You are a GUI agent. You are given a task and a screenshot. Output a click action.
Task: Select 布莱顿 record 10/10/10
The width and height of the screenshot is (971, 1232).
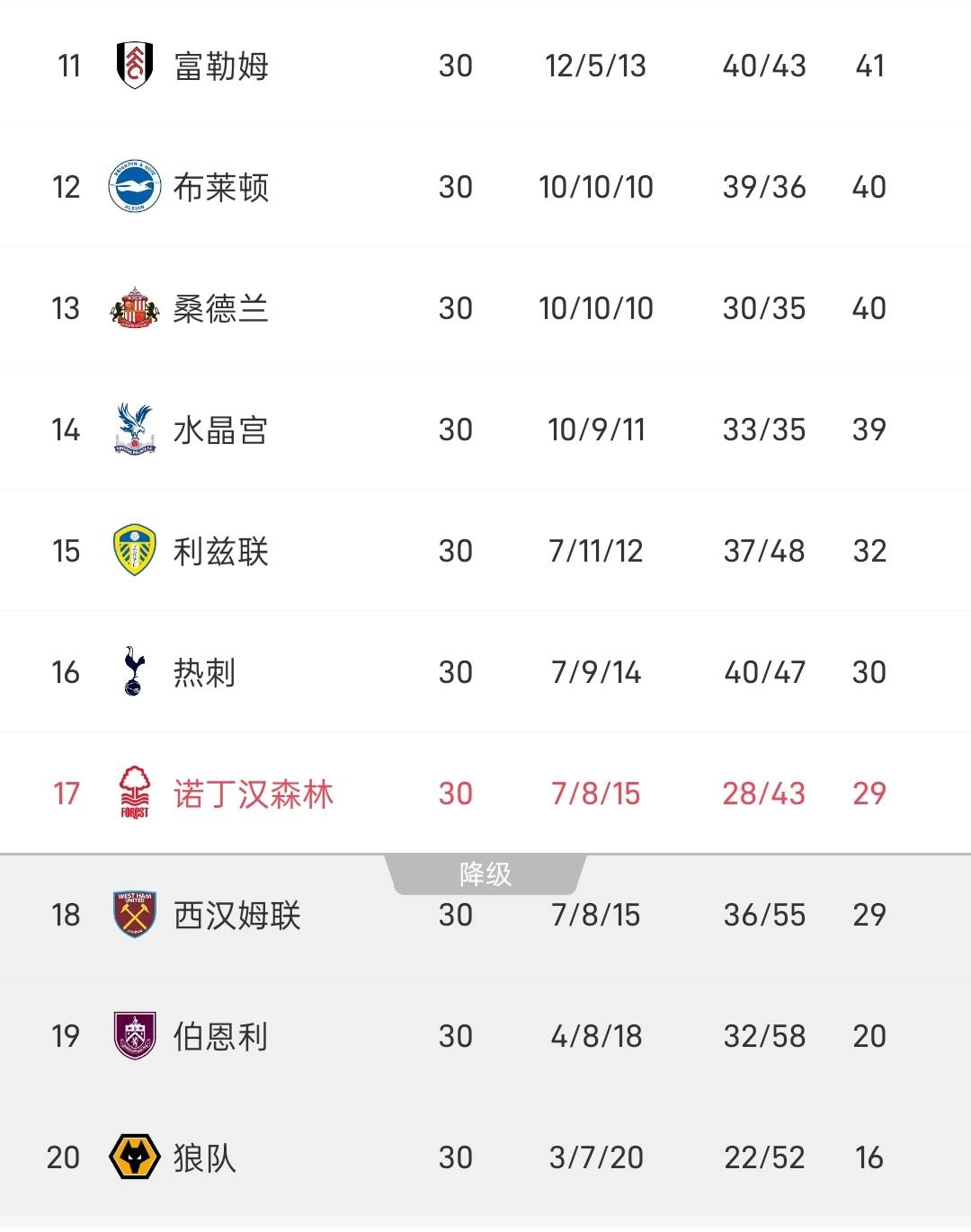click(x=595, y=187)
